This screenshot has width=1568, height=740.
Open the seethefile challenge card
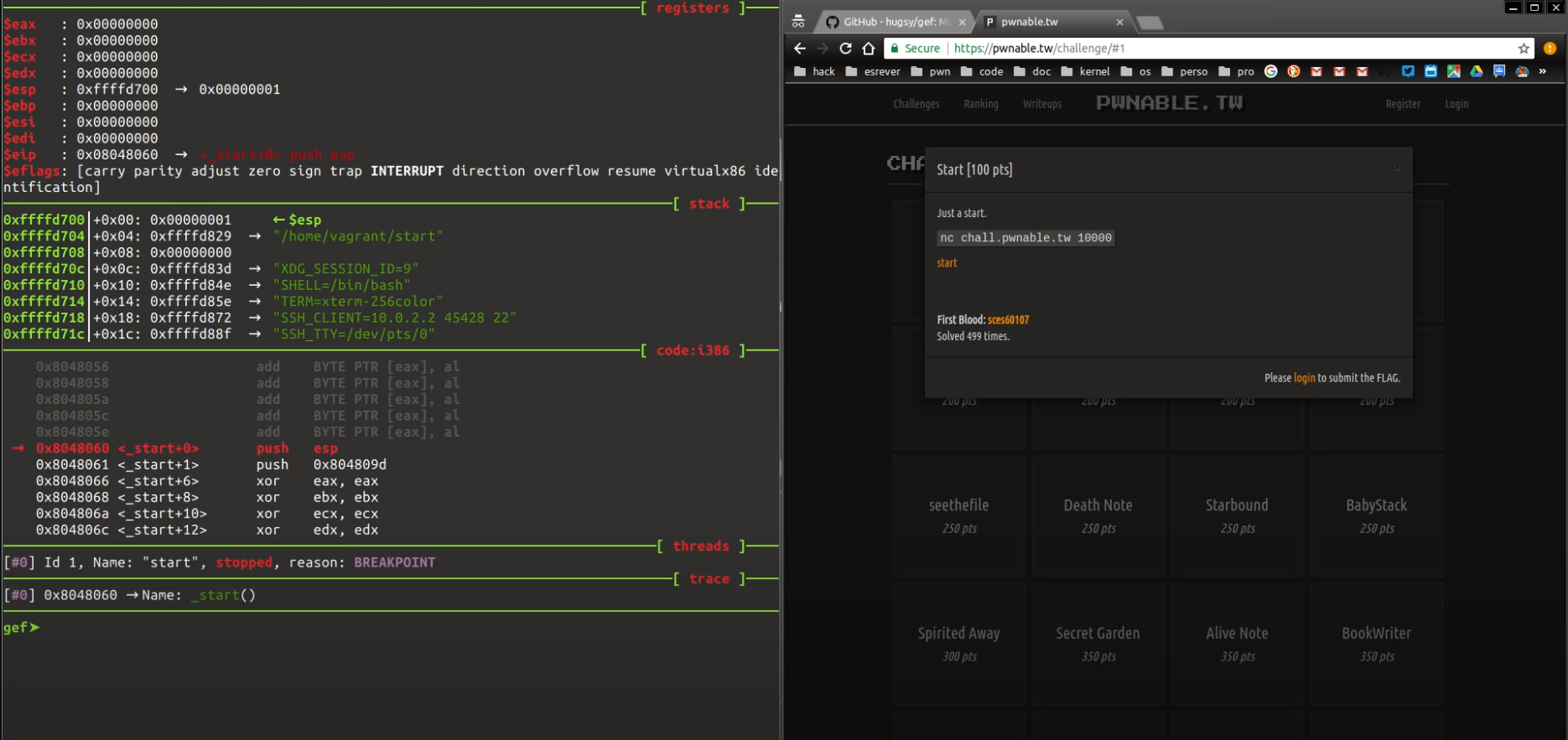(958, 515)
